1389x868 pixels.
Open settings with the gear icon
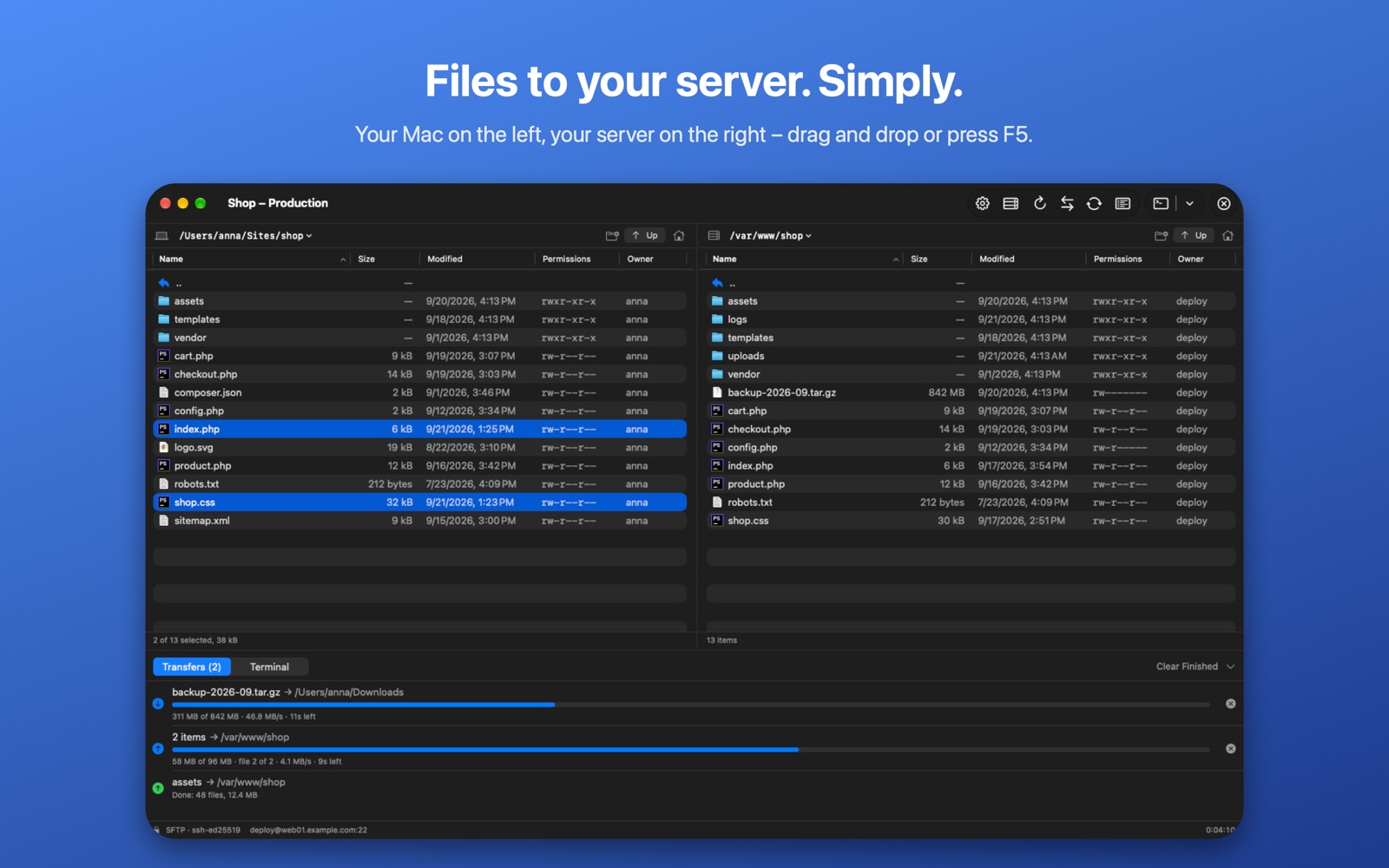coord(982,203)
